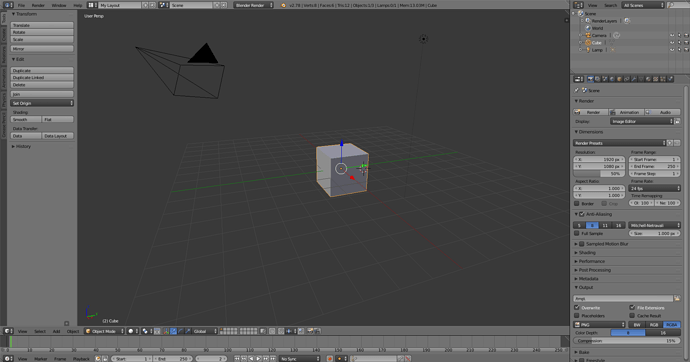Toggle Lamp visibility eye in outliner

pos(672,50)
